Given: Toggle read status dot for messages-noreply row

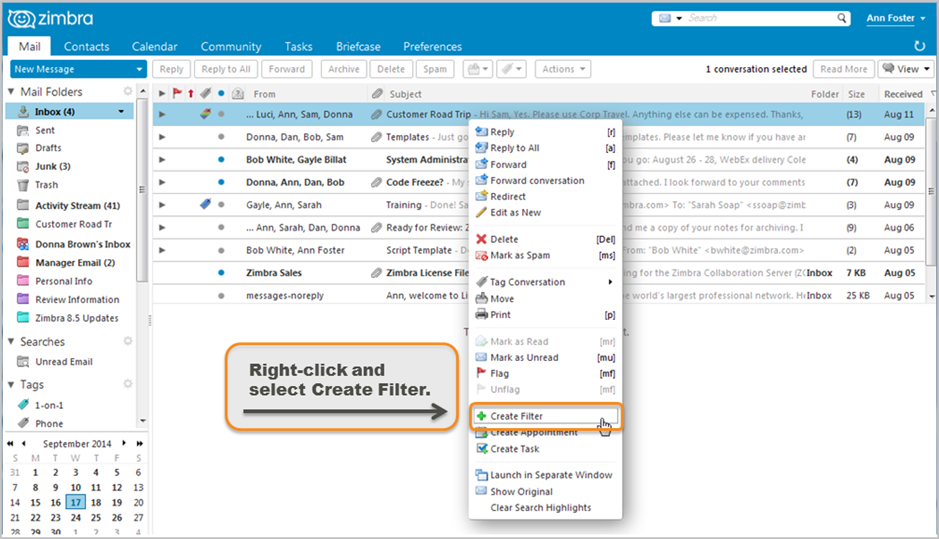Looking at the screenshot, I should [221, 295].
